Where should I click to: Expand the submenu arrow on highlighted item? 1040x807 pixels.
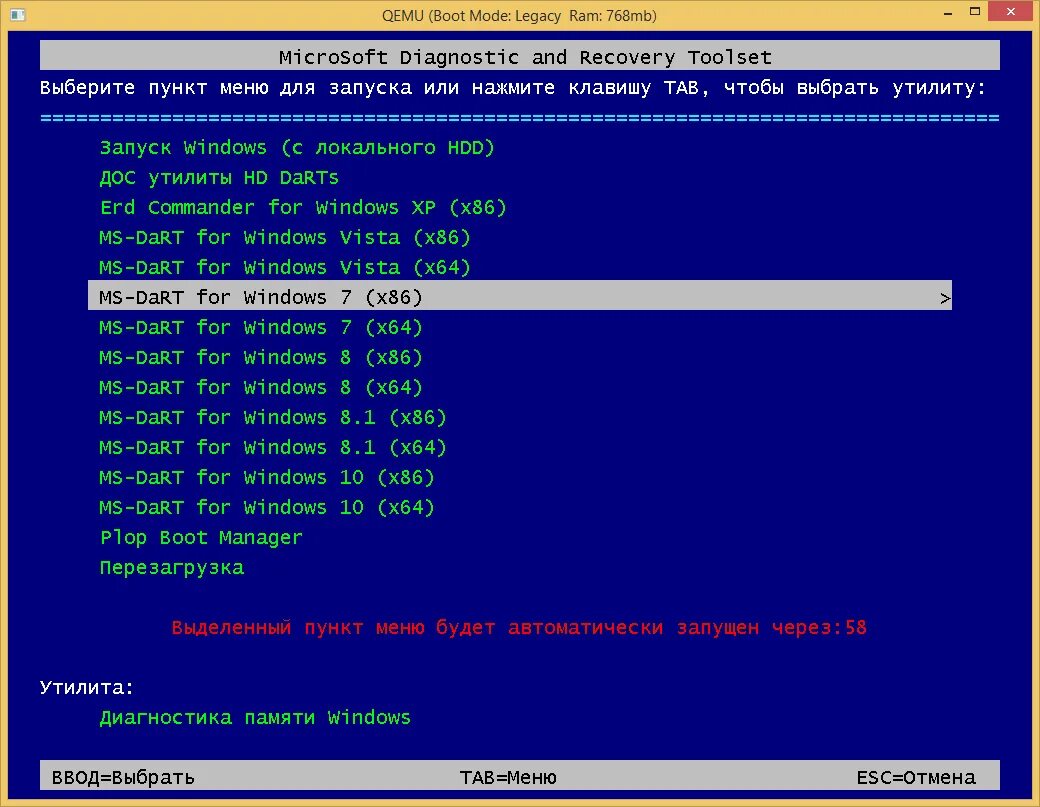(x=942, y=297)
